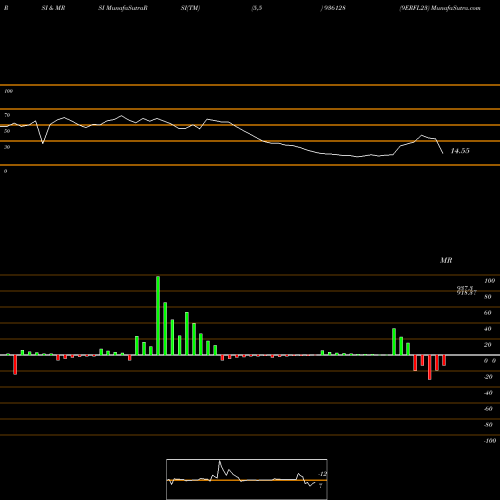Click the "20" label on the MR axis
The image size is (500, 500).
pyautogui.click(x=488, y=345)
